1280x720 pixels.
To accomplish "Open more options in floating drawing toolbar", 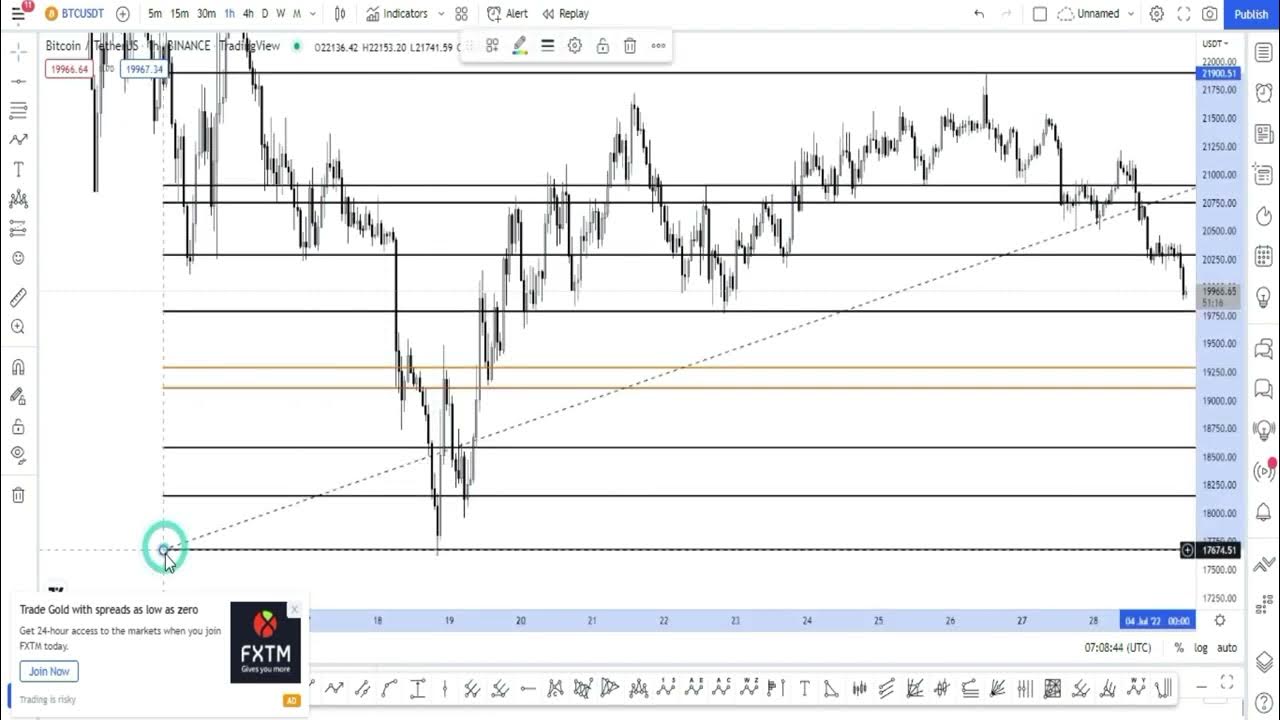I will point(658,45).
